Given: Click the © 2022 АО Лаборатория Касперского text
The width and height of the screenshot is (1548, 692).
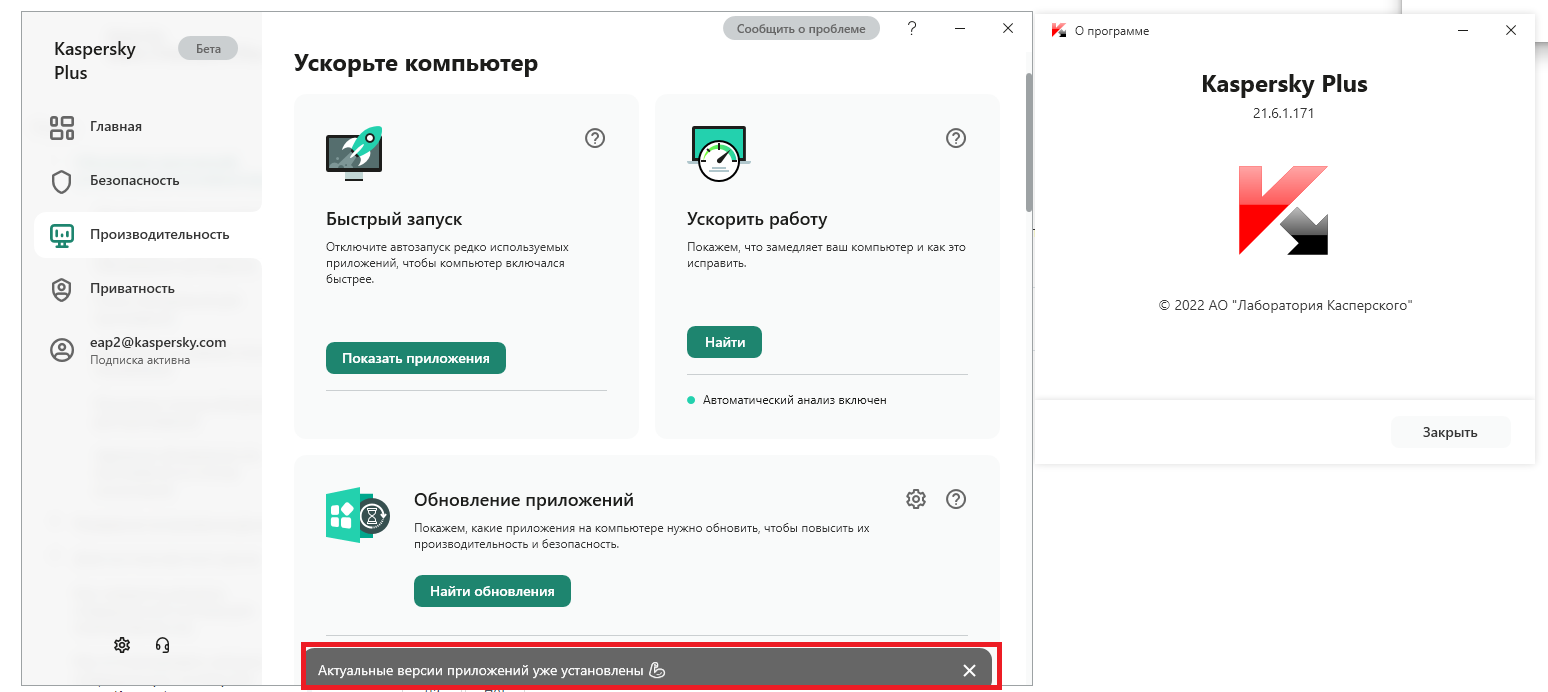Looking at the screenshot, I should click(1285, 305).
